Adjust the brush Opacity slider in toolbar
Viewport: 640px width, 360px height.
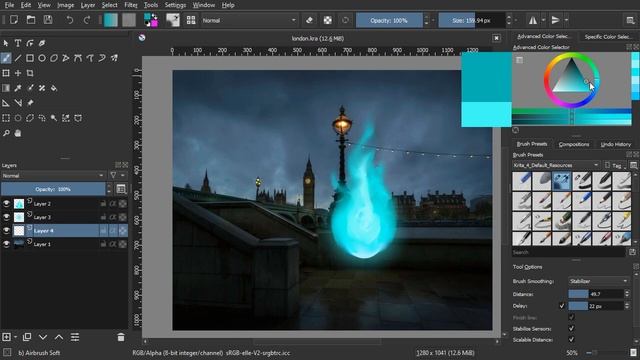[389, 20]
